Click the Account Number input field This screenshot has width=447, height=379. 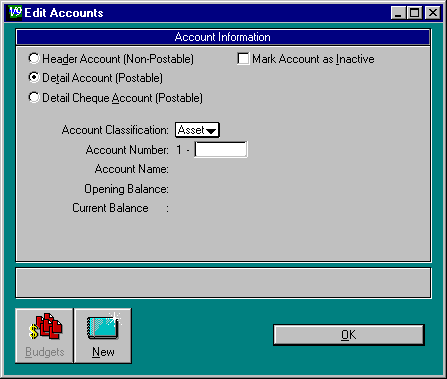[x=221, y=150]
